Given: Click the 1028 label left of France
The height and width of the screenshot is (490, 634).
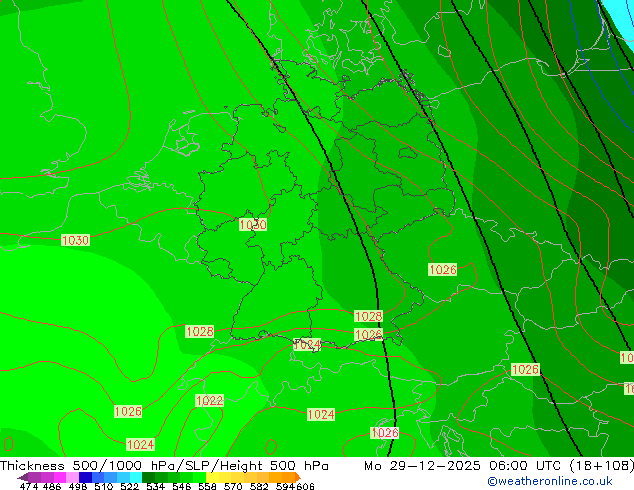Looking at the screenshot, I should [x=199, y=332].
